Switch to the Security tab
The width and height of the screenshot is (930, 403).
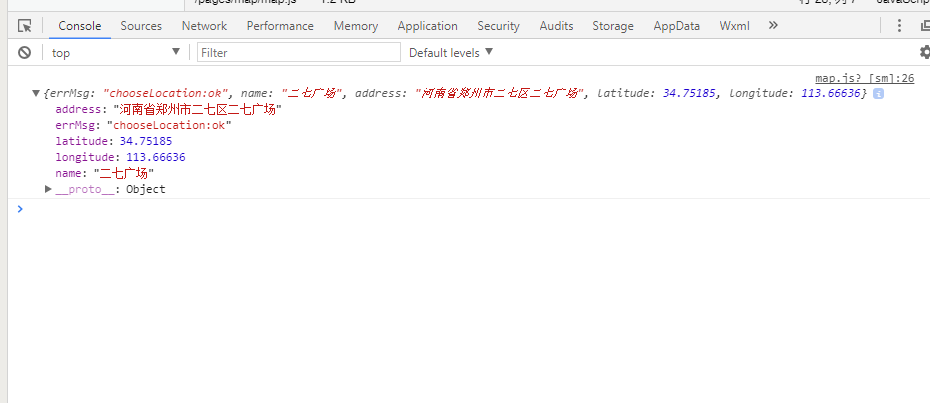tap(498, 26)
